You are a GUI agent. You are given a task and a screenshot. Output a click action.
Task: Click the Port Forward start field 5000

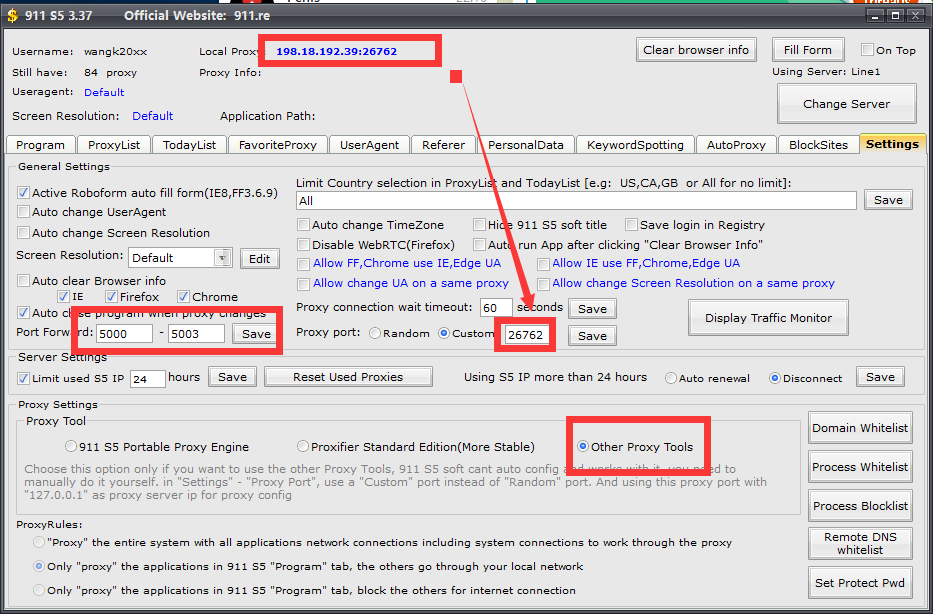pos(124,334)
